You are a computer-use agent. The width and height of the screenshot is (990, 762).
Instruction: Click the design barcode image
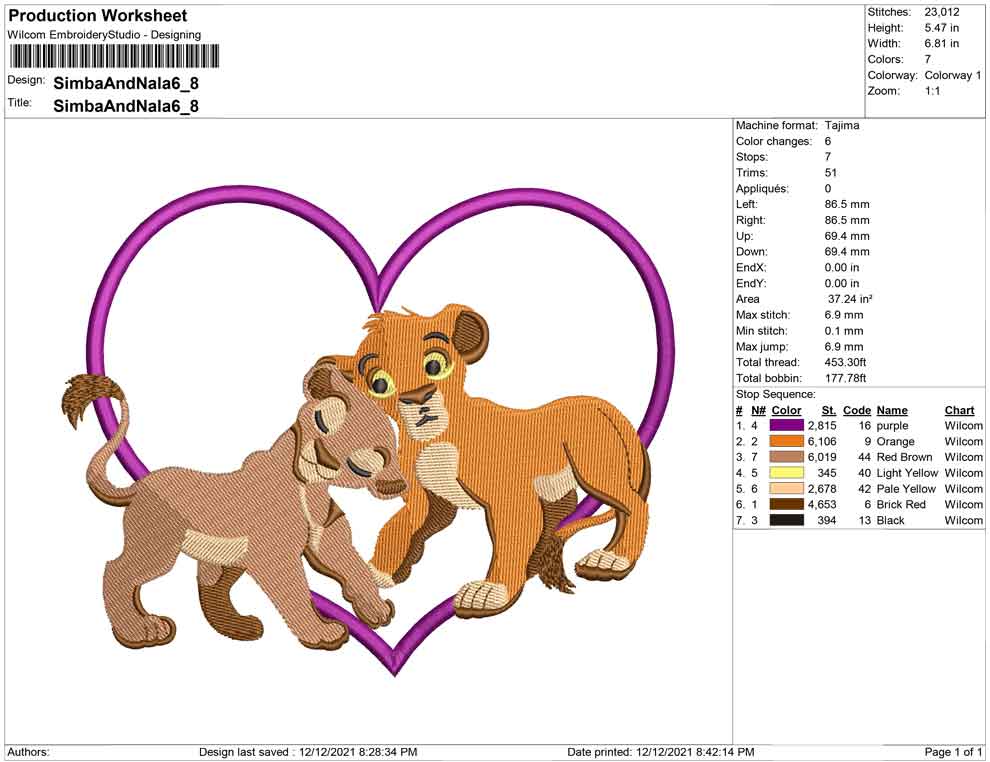[x=115, y=56]
